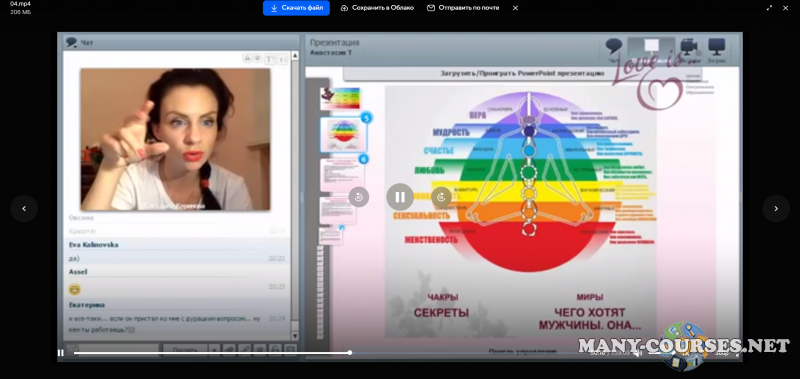Expand viewer with top-right fullscreen arrows icon
The height and width of the screenshot is (379, 800).
(x=769, y=8)
